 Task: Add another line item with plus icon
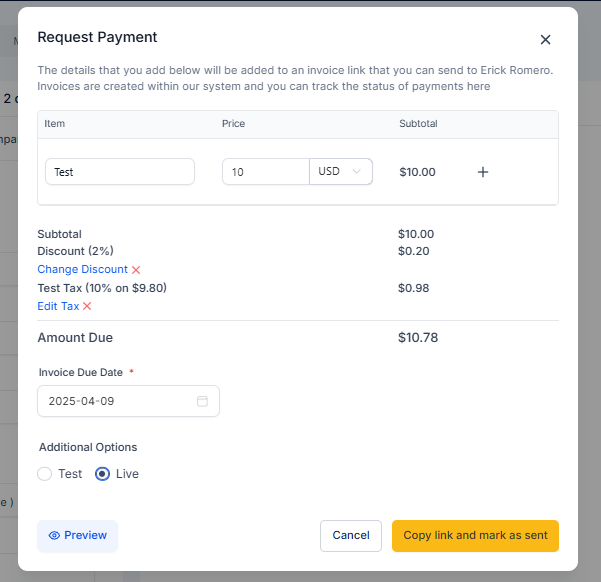[x=483, y=172]
